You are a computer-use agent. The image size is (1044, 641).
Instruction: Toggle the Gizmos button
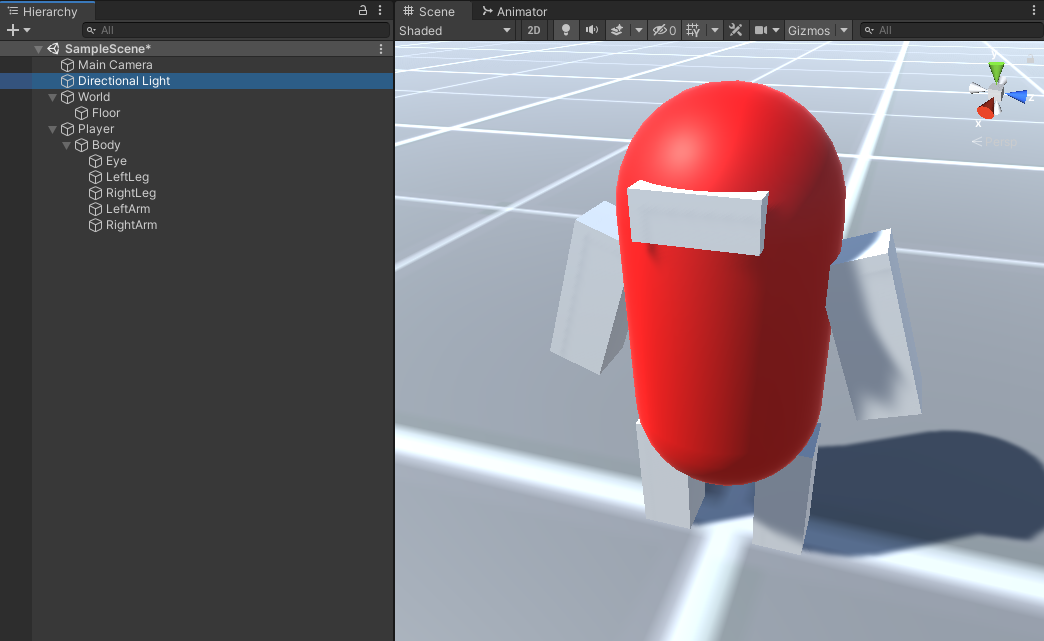(808, 30)
